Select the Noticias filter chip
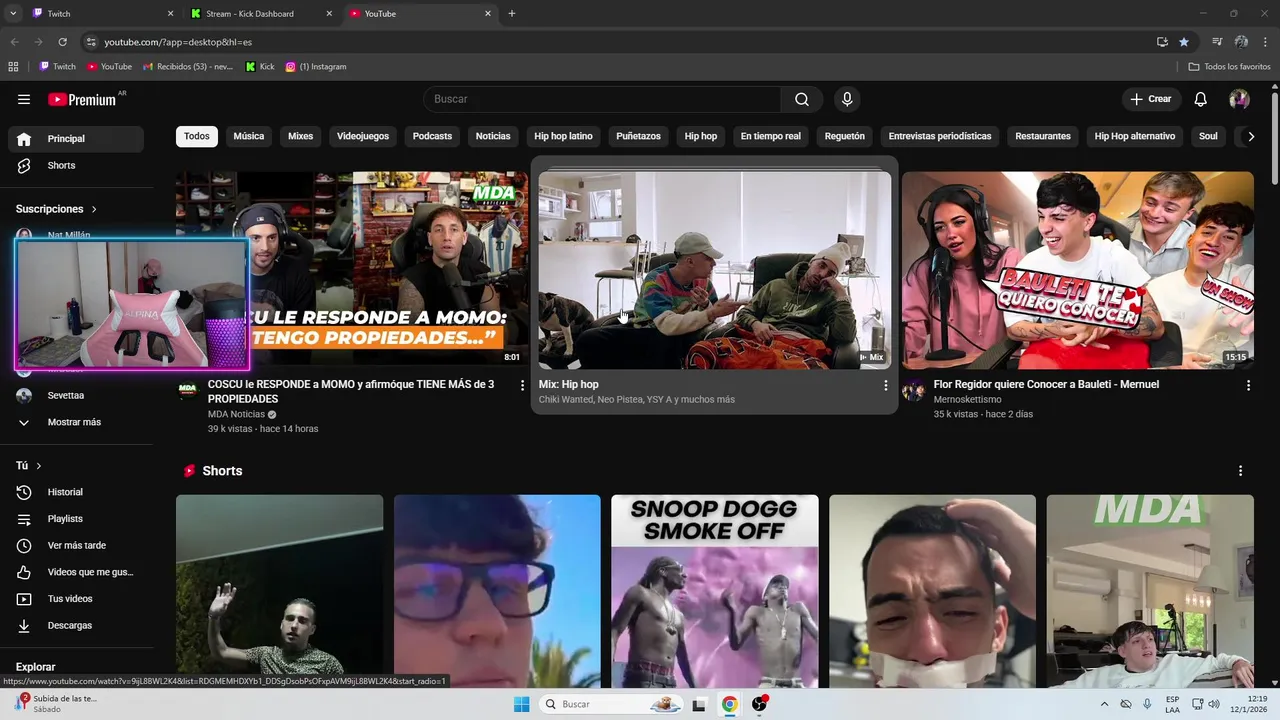The image size is (1280, 720). coord(493,136)
